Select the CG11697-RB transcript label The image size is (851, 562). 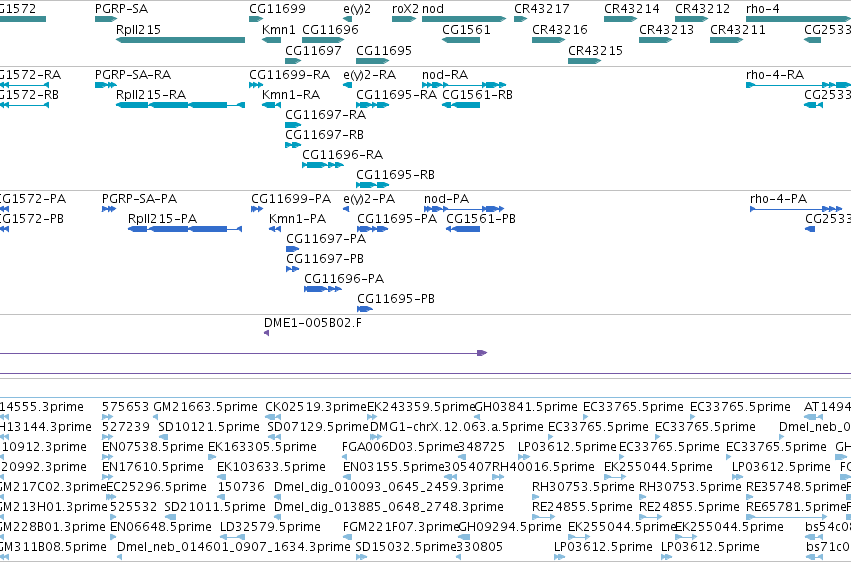(325, 134)
